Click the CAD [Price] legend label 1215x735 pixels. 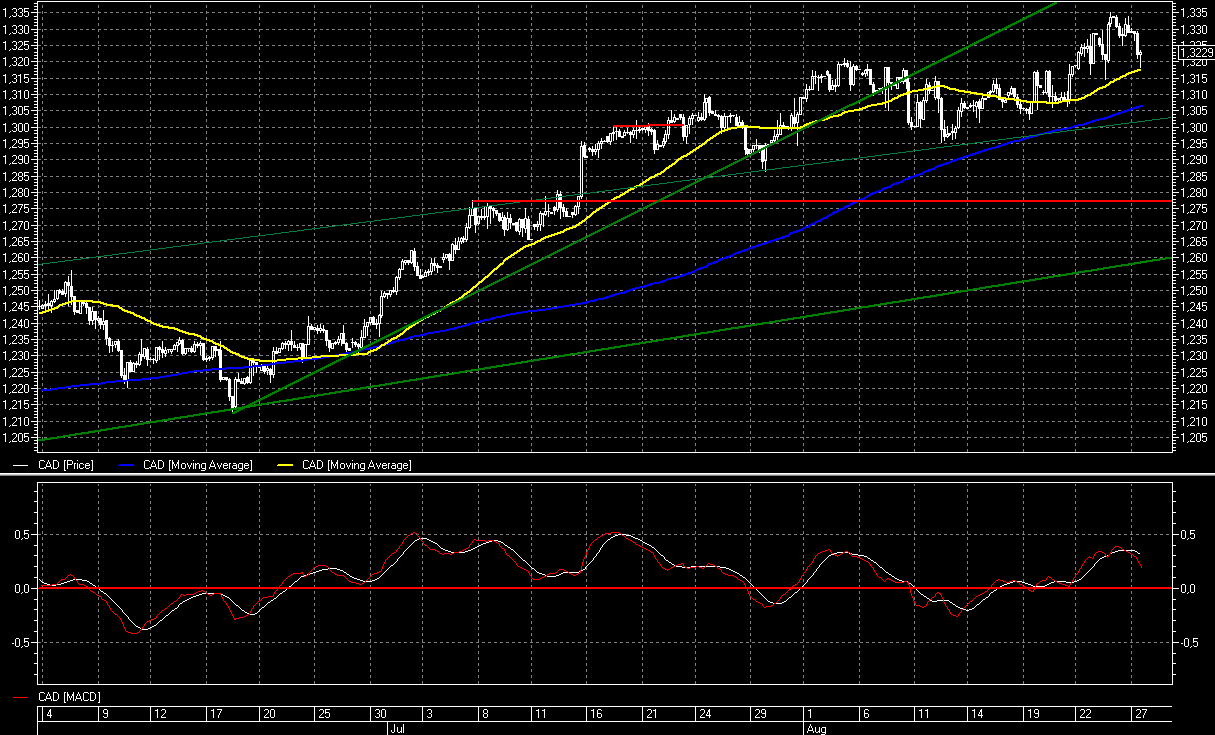pos(66,465)
